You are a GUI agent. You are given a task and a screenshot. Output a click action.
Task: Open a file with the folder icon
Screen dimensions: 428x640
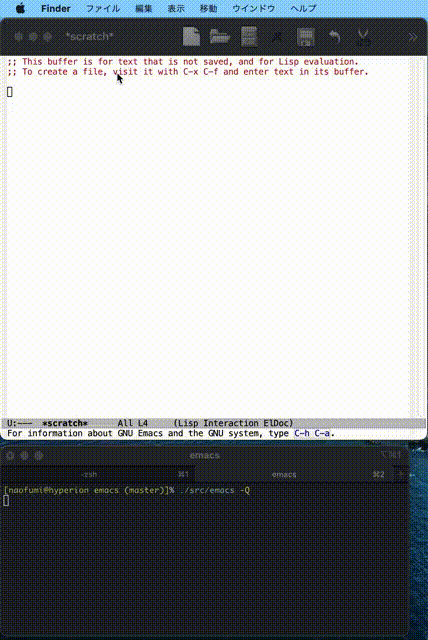coord(220,37)
